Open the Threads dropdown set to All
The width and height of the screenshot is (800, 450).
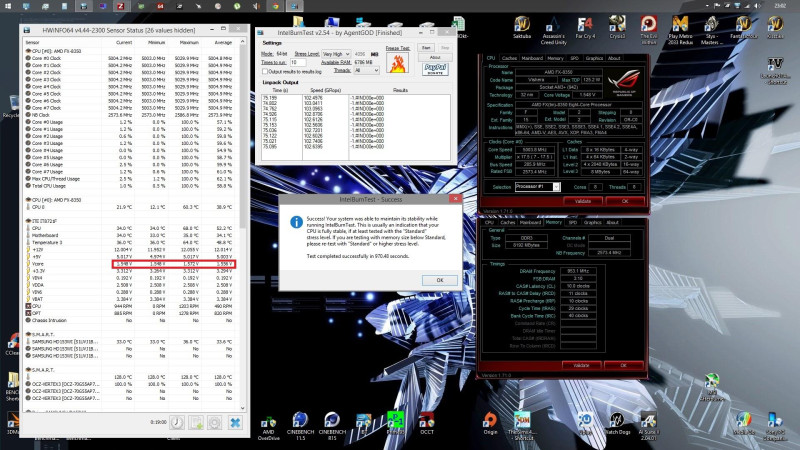click(x=366, y=70)
